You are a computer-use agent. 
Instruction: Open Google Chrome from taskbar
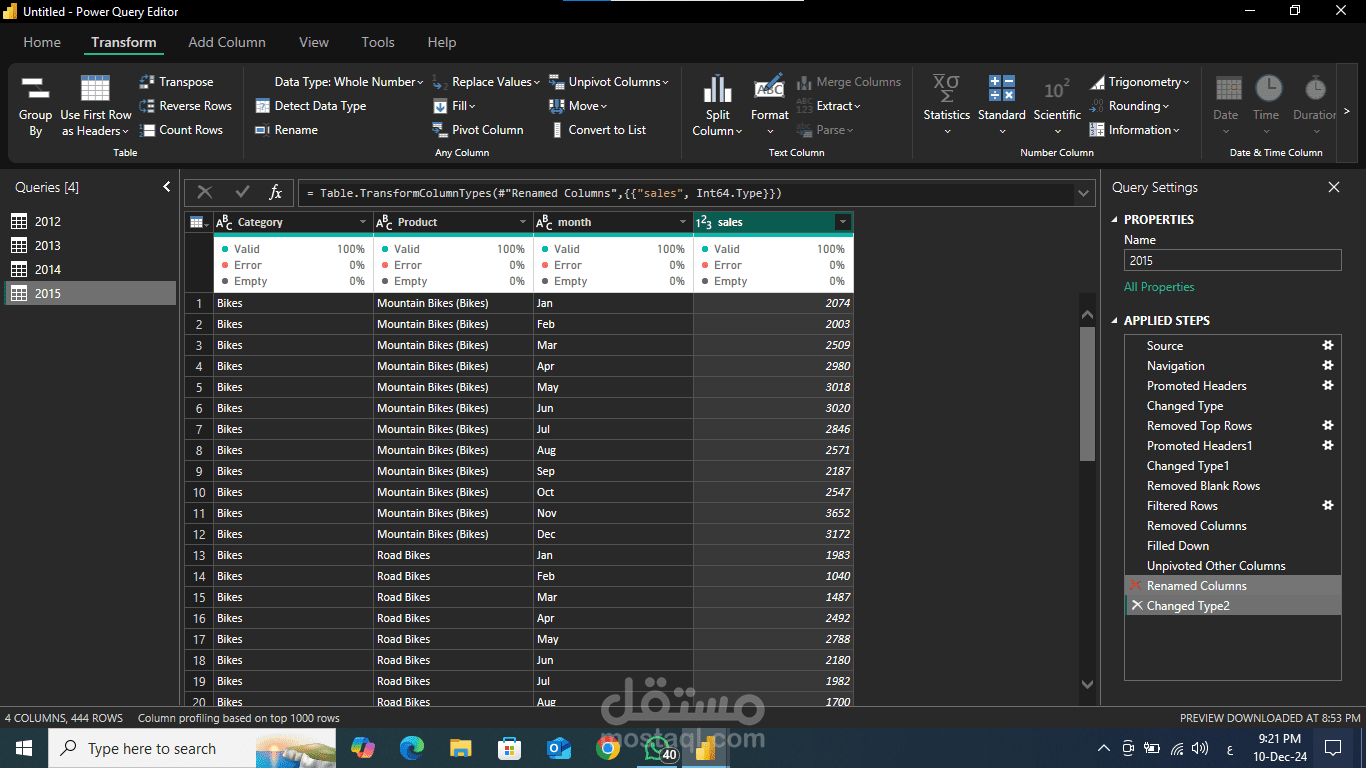tap(608, 748)
